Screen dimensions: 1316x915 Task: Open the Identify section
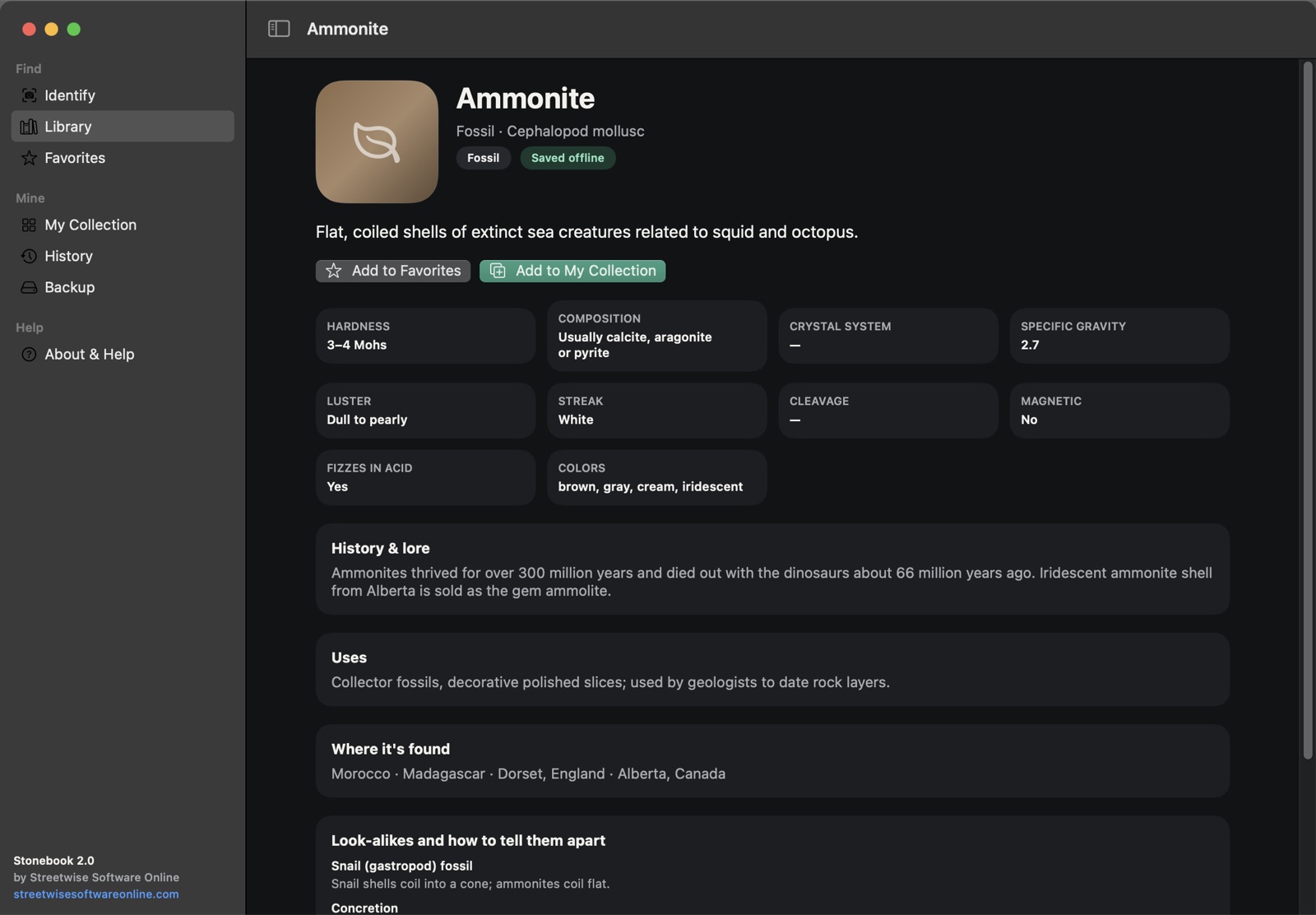[123, 95]
